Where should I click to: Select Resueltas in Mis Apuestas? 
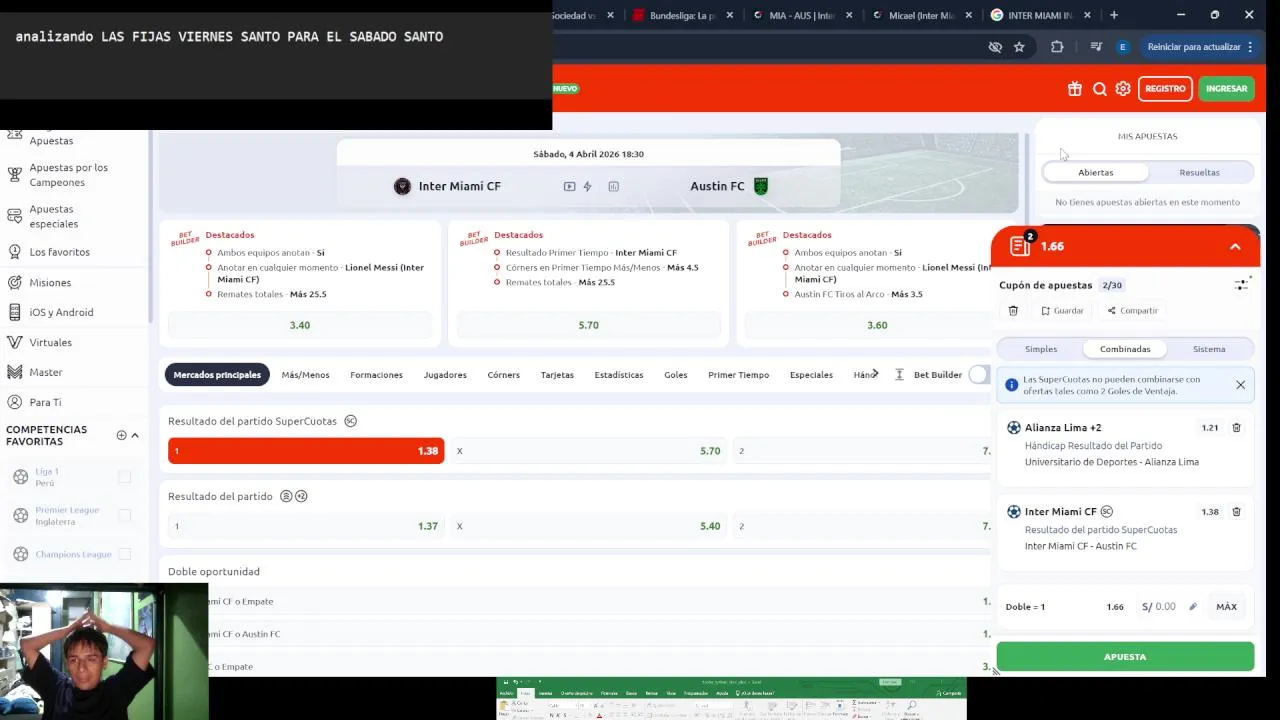coord(1199,173)
